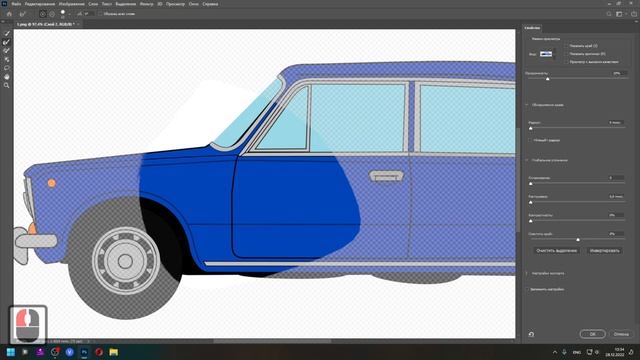
Task: Open File Explorer from the taskbar
Action: pyautogui.click(x=113, y=352)
